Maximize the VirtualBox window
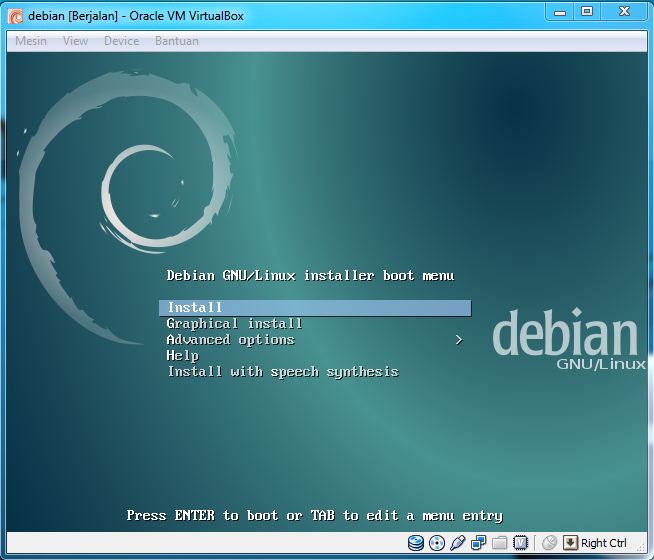 [587, 12]
